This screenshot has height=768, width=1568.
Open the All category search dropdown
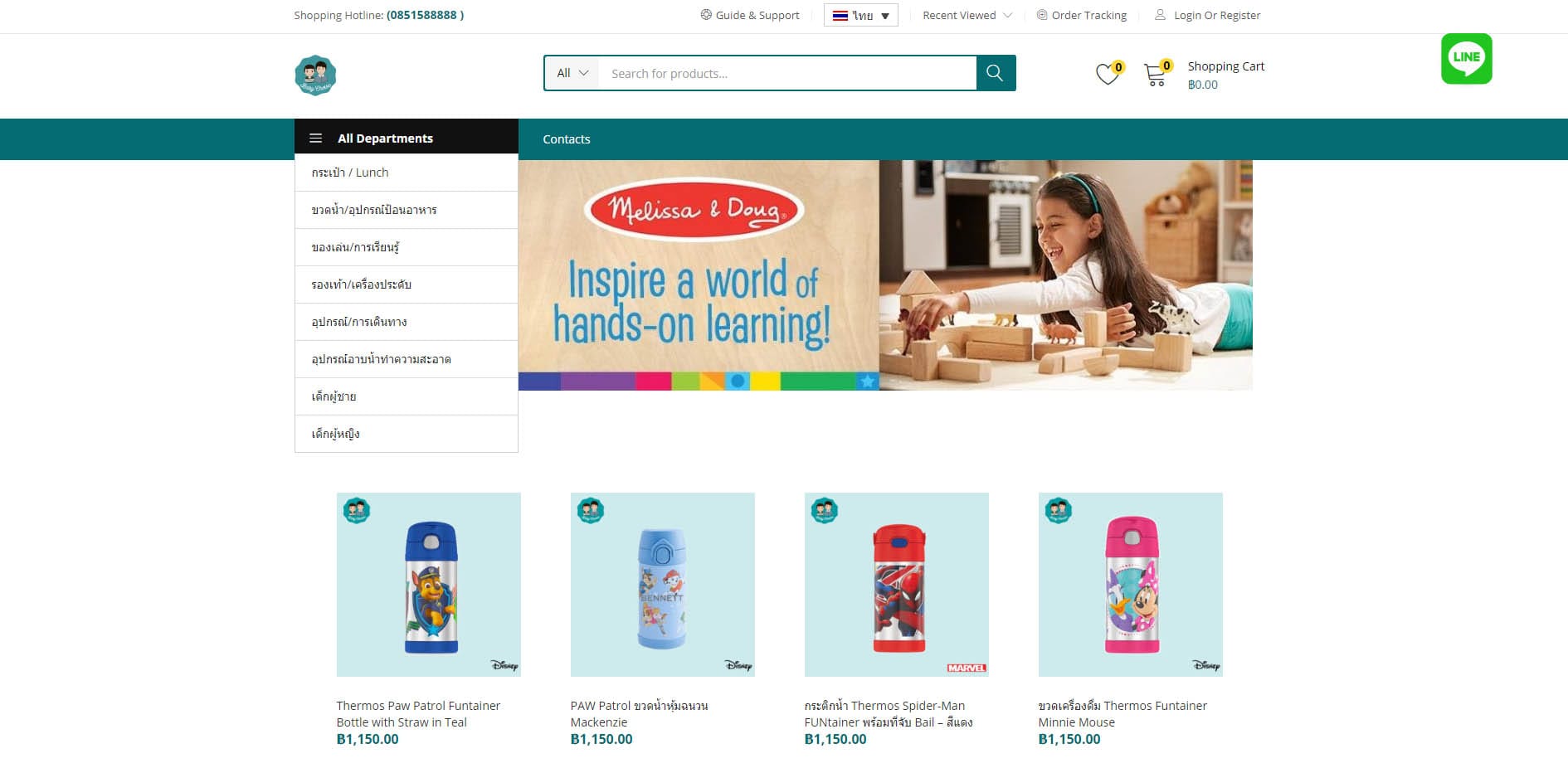[572, 73]
